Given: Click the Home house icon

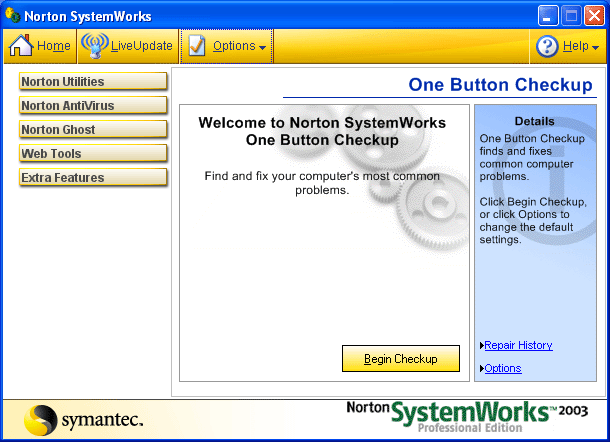Looking at the screenshot, I should [22, 46].
